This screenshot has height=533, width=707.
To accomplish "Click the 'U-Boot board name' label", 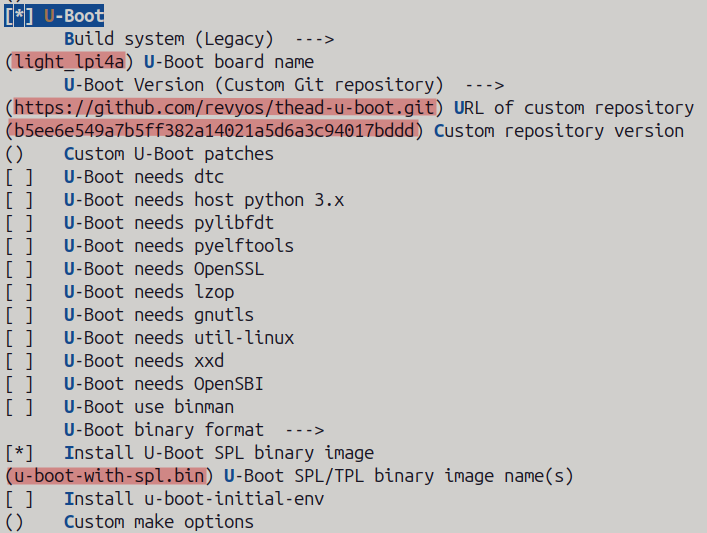I will click(229, 62).
